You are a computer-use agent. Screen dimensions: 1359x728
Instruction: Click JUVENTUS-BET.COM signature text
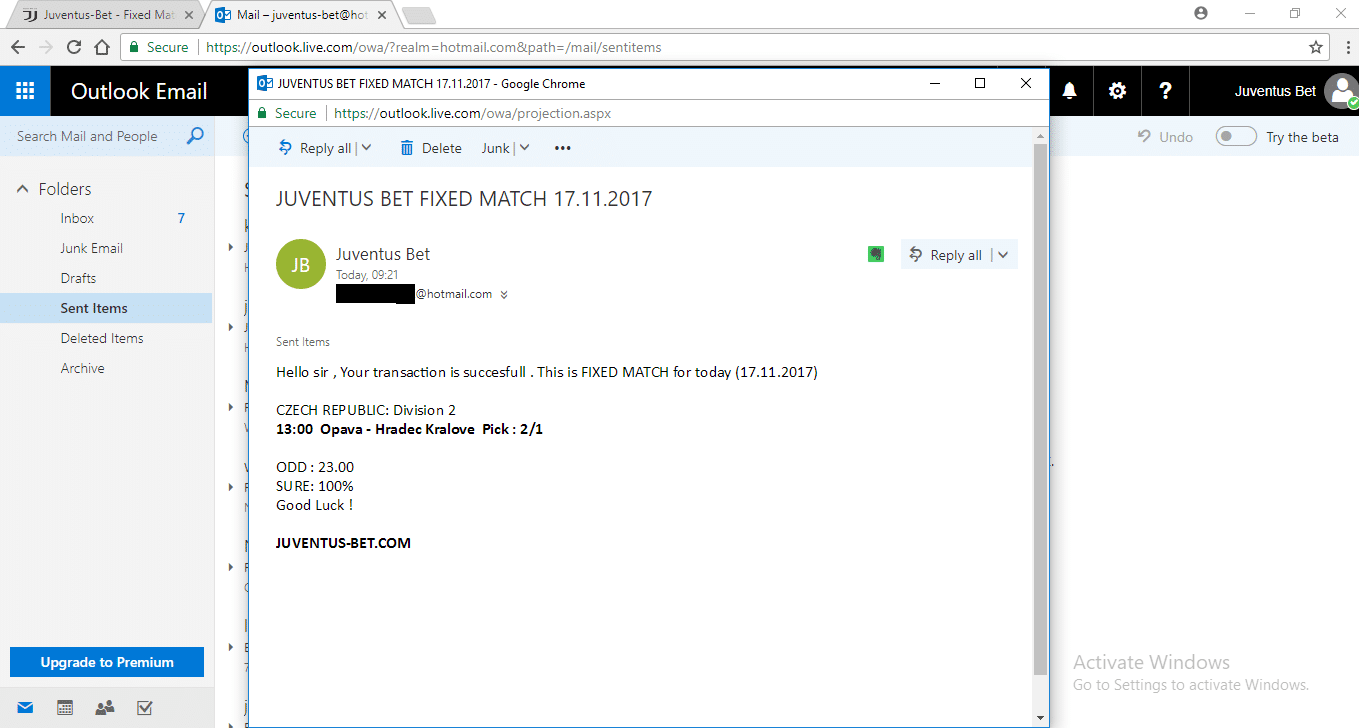click(x=343, y=543)
